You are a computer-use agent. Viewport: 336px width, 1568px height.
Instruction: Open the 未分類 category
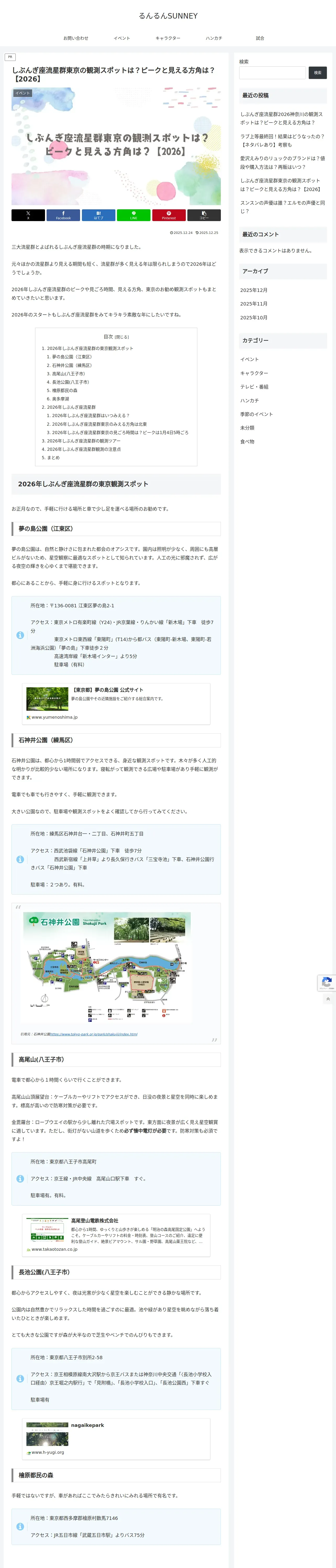tap(247, 428)
